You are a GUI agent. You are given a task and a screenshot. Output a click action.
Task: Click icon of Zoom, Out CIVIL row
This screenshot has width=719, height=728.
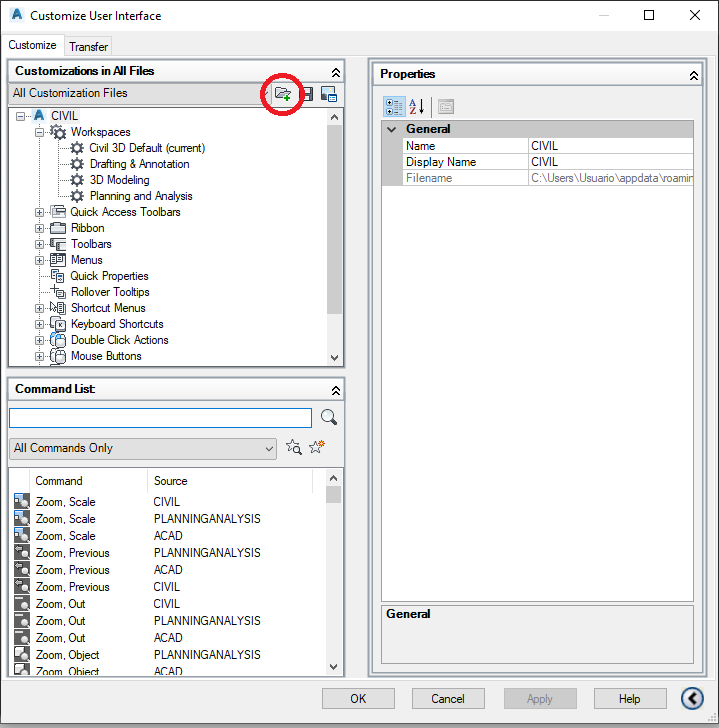[x=21, y=604]
